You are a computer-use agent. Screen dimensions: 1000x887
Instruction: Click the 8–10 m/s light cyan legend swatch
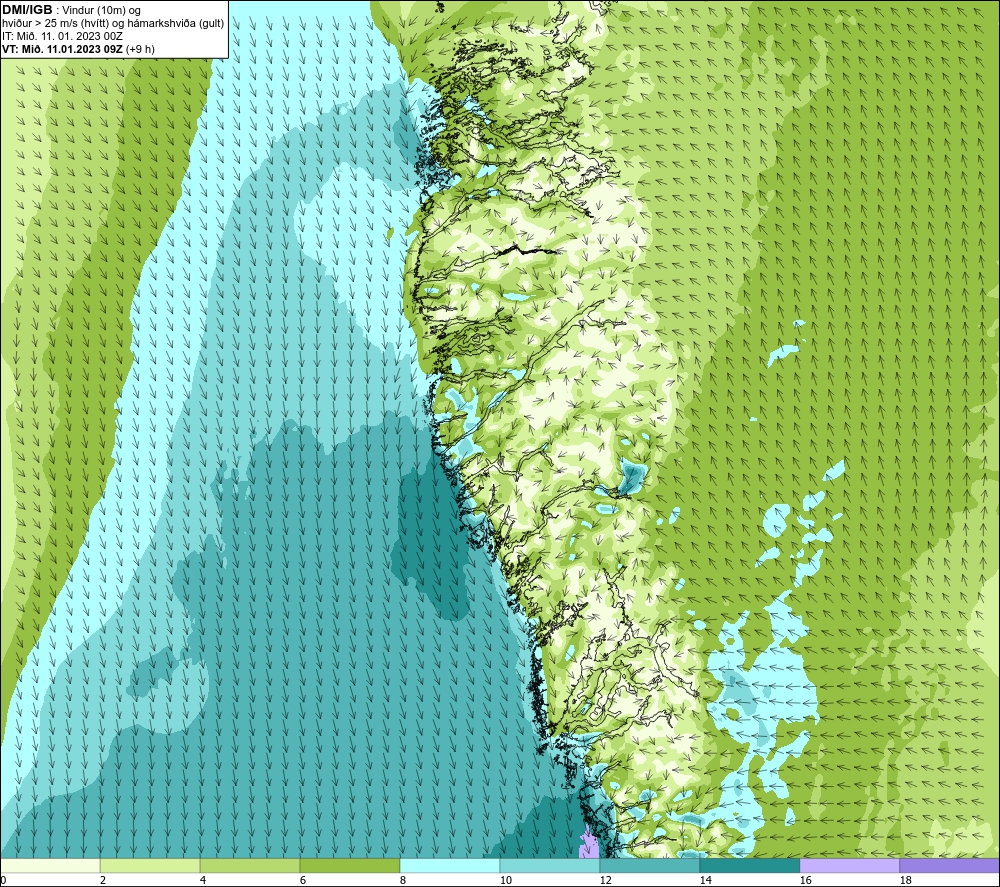coord(450,865)
